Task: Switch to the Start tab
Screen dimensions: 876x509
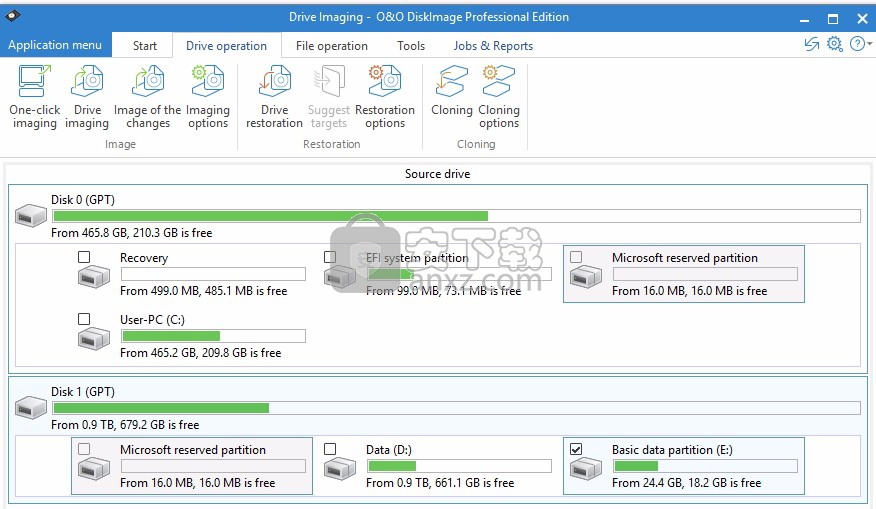Action: 145,46
